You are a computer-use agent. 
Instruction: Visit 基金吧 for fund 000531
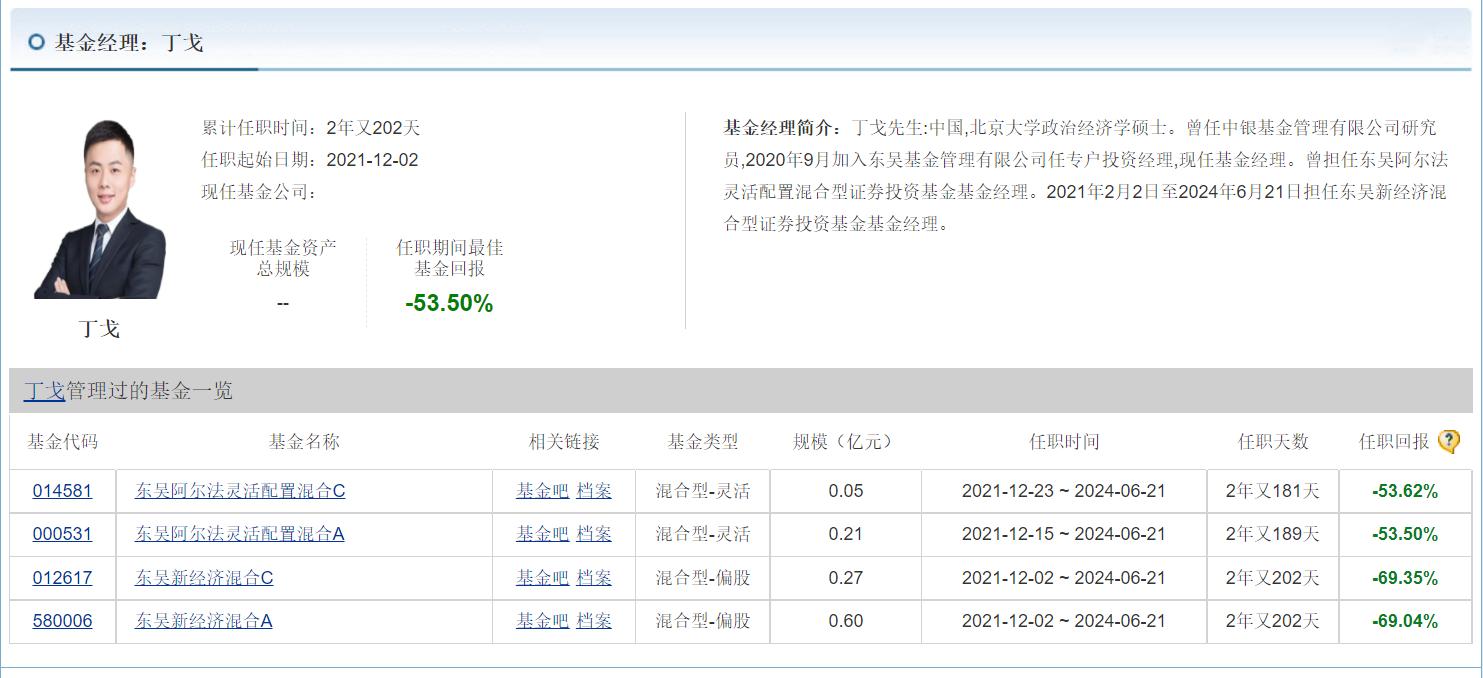point(542,534)
